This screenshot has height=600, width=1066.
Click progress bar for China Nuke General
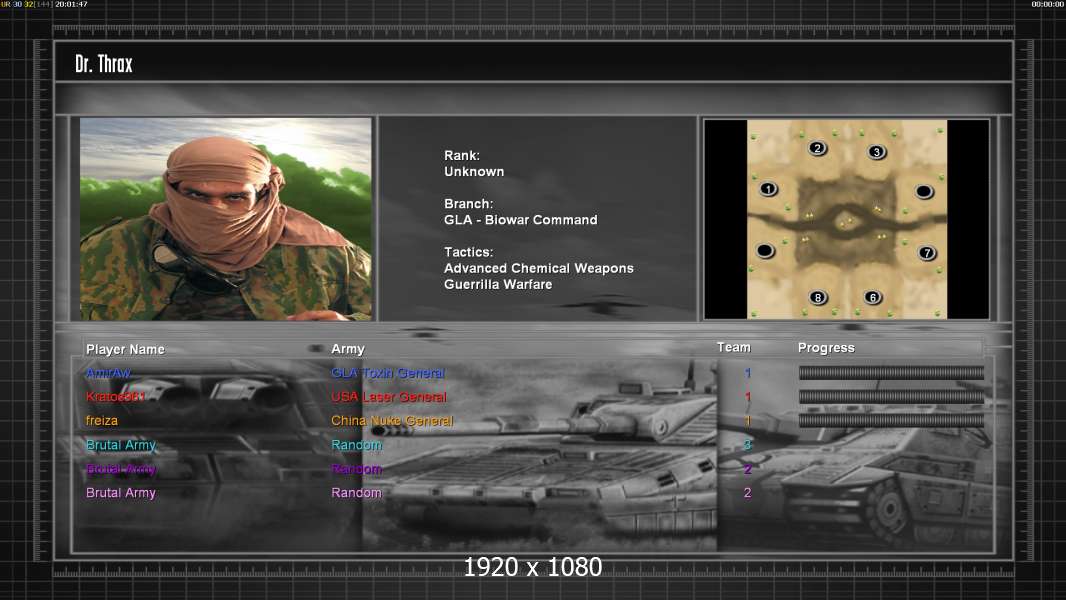[891, 421]
